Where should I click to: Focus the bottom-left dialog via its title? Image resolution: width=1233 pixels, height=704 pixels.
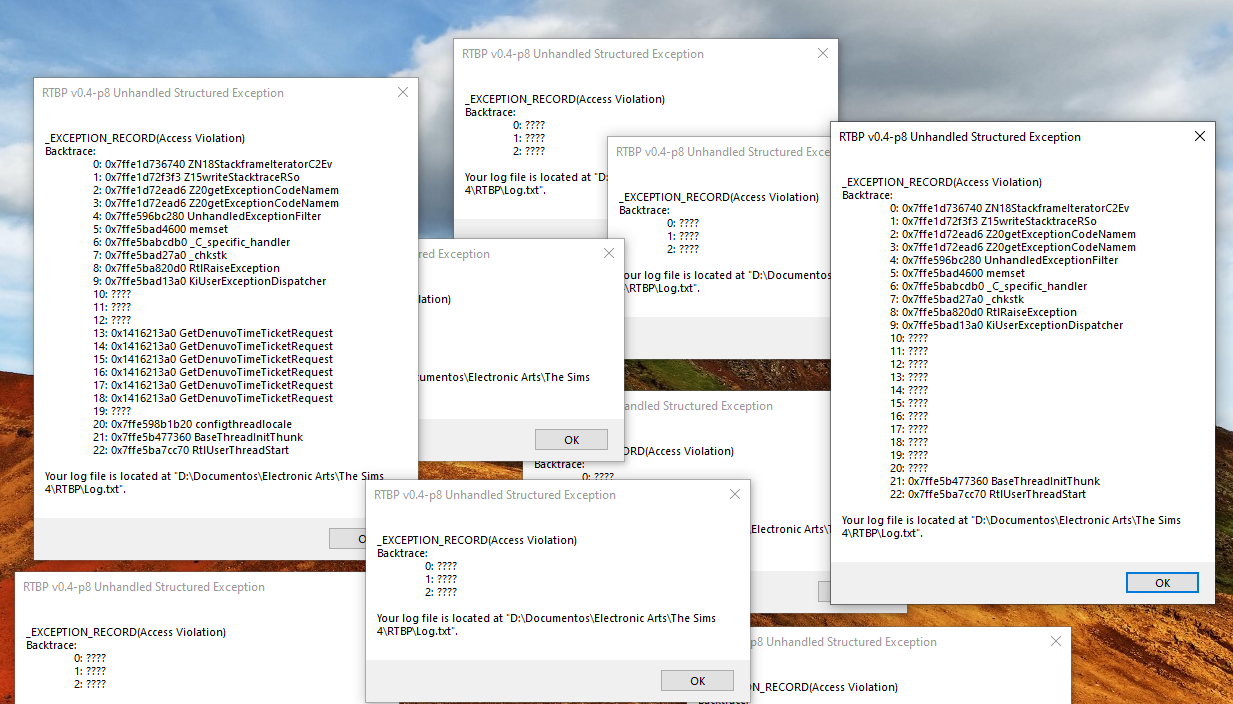pyautogui.click(x=144, y=587)
